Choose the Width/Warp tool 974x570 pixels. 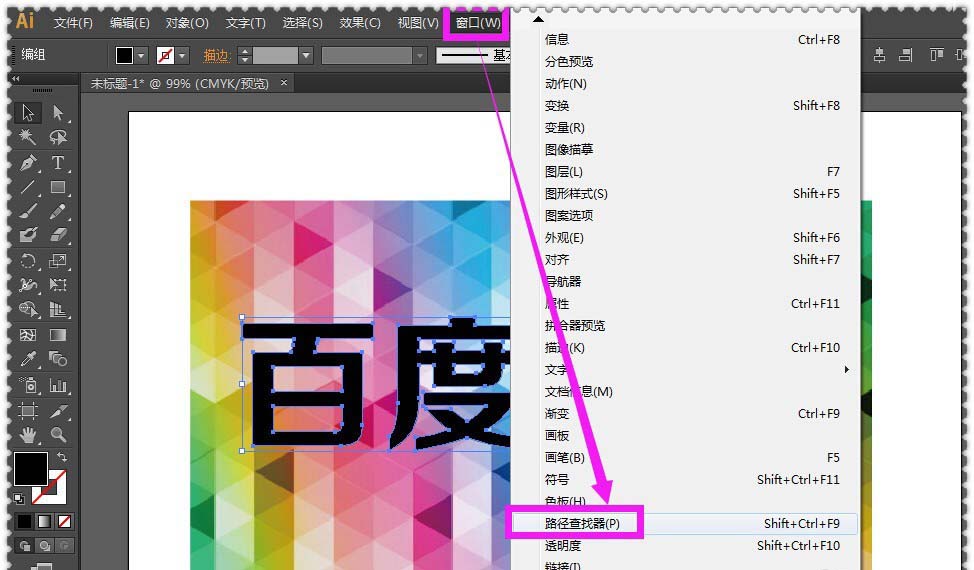coord(28,285)
